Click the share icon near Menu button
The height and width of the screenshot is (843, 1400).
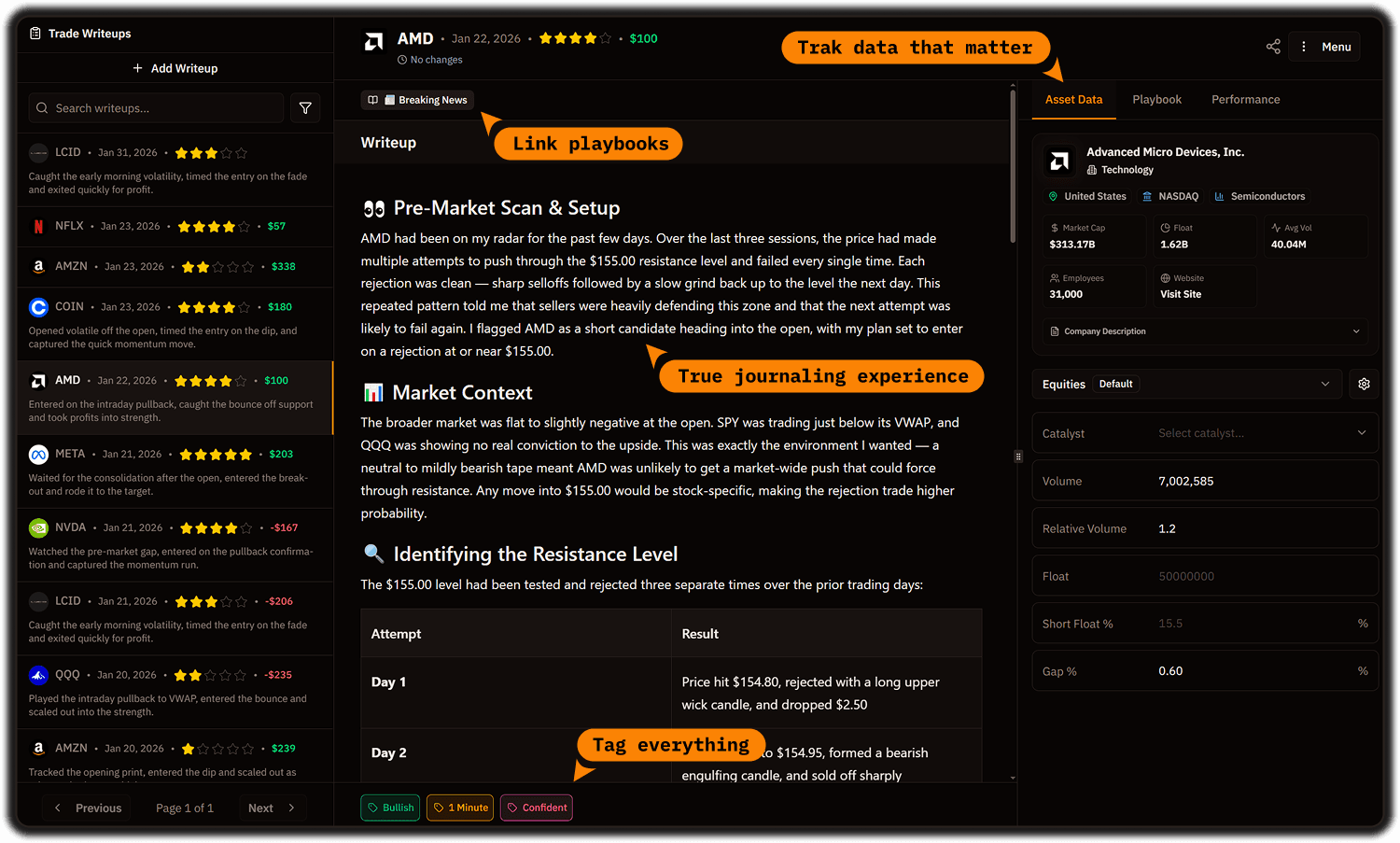(x=1273, y=46)
